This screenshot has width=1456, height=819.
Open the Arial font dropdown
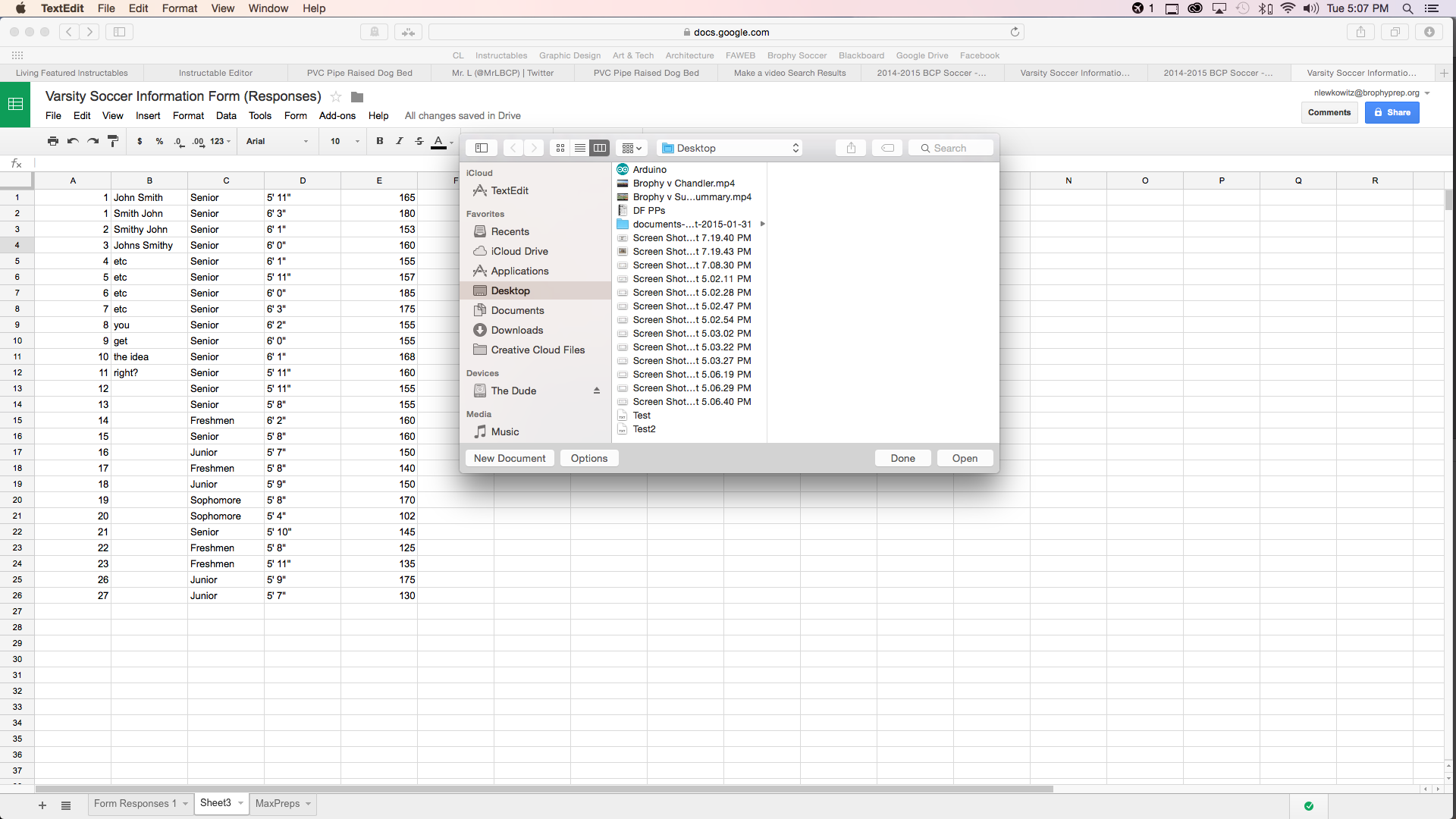[x=278, y=141]
